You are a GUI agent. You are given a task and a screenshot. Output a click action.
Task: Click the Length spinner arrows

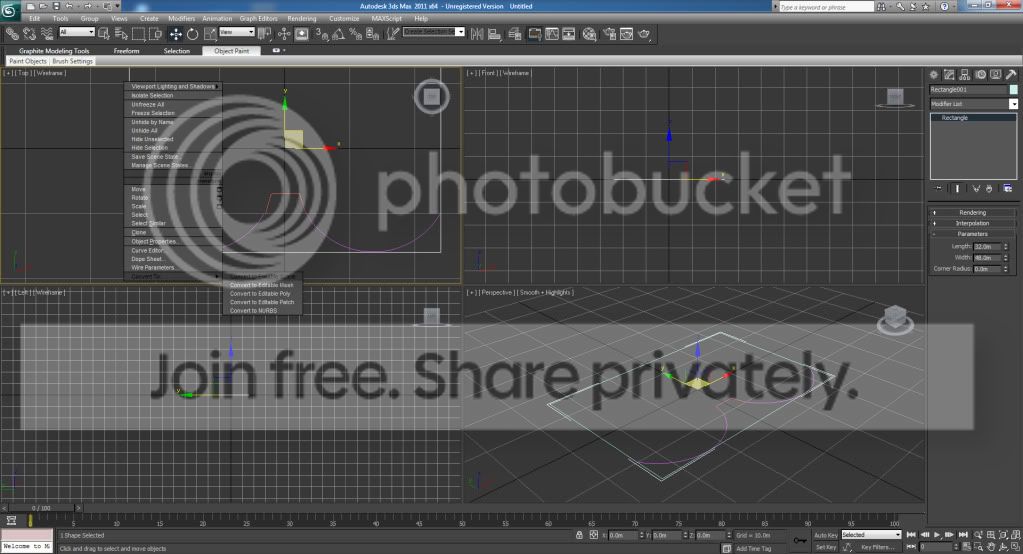click(1005, 247)
